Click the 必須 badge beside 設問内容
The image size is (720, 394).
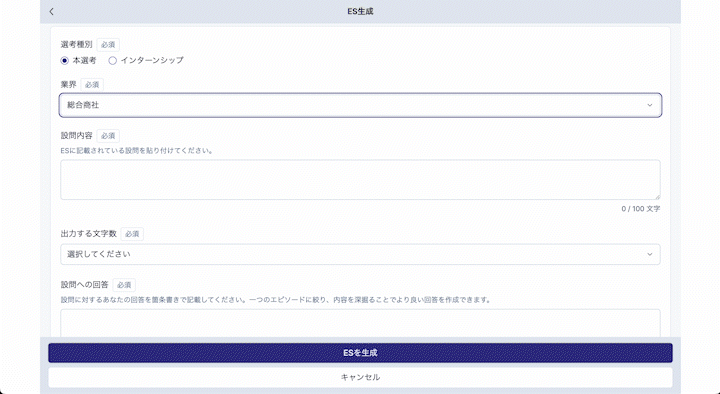108,136
